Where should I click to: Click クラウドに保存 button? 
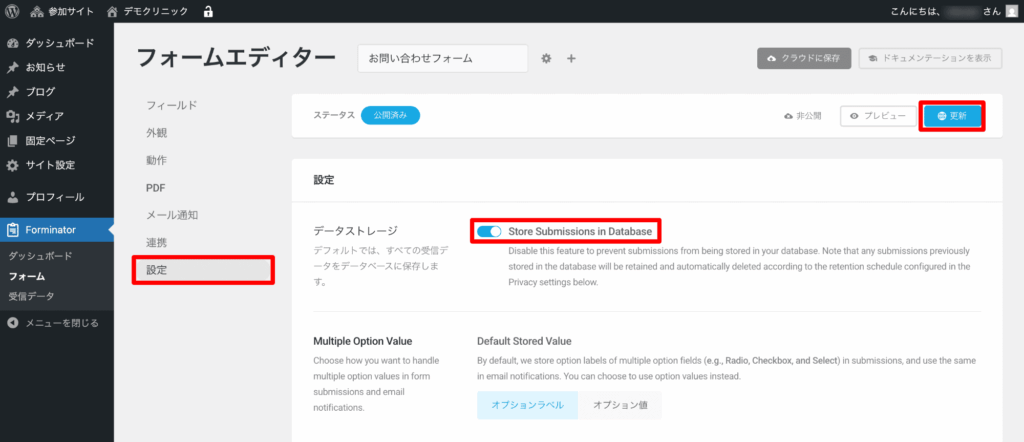point(803,59)
